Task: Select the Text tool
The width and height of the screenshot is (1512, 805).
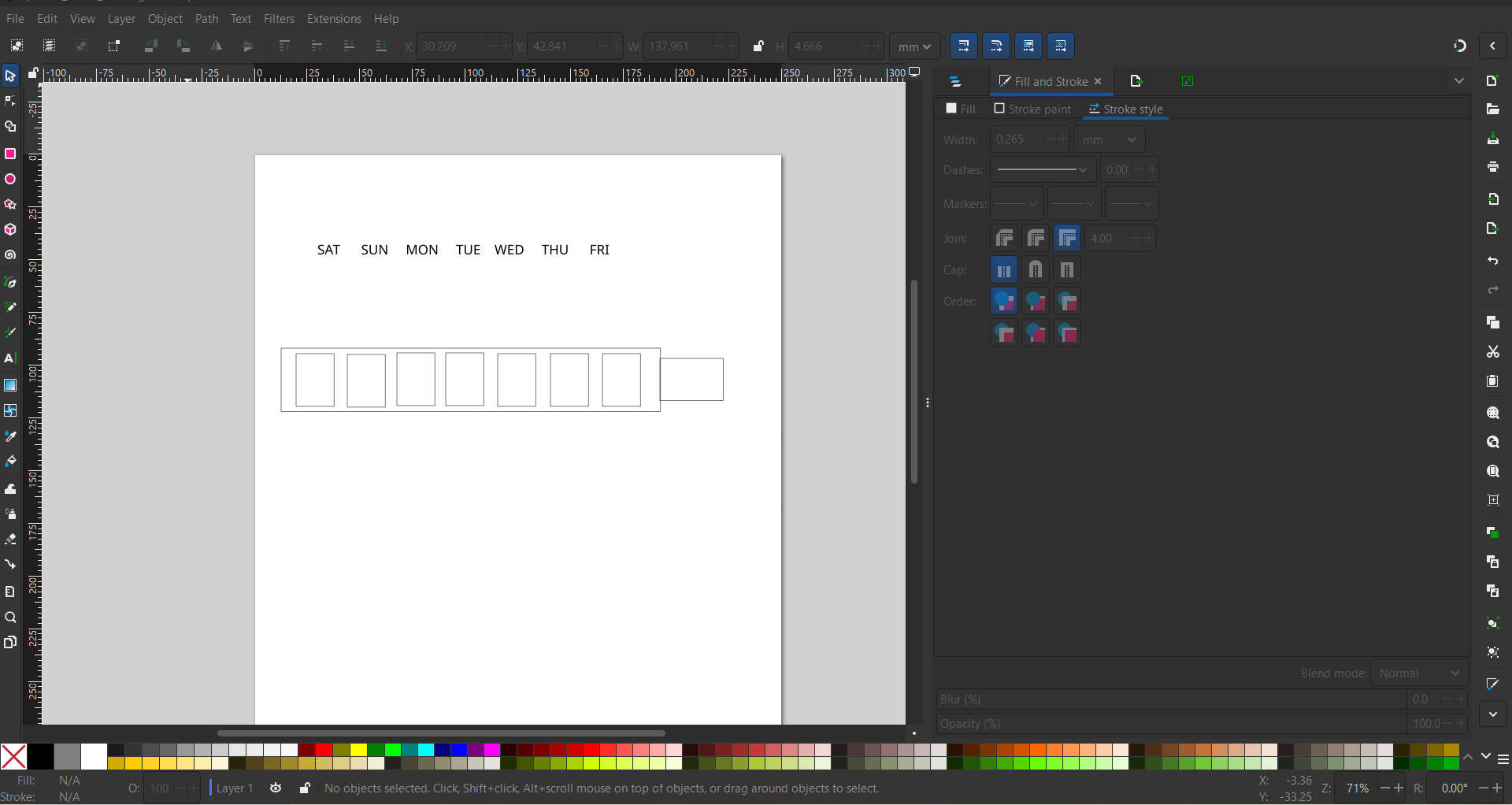Action: click(10, 358)
